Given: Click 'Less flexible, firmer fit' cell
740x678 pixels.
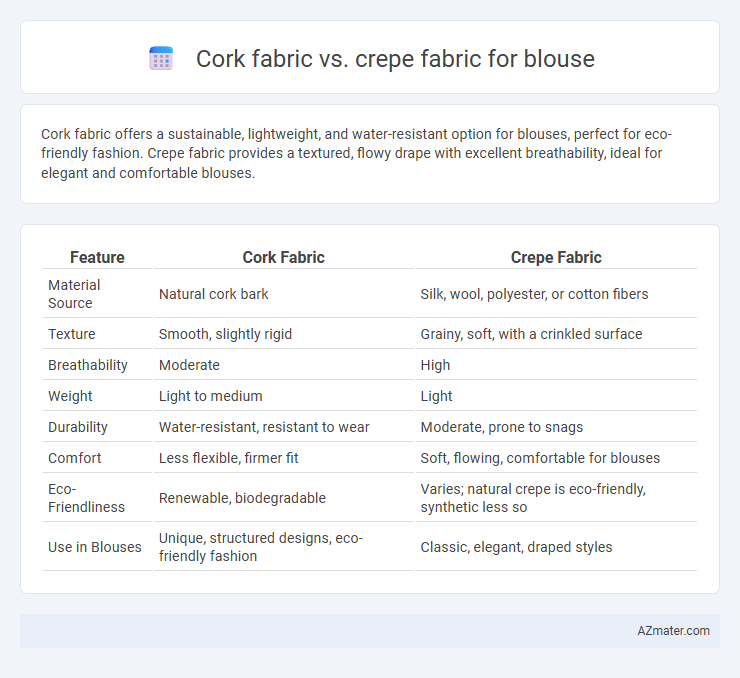Looking at the screenshot, I should 228,458.
